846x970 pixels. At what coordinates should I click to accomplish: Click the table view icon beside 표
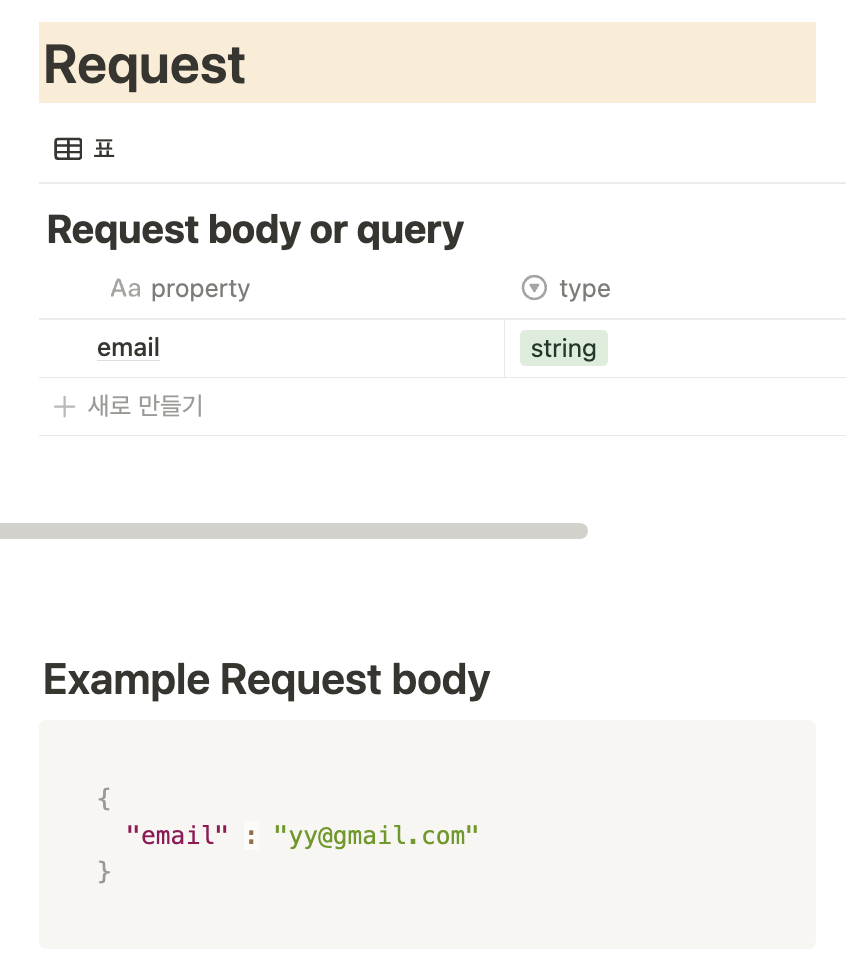[68, 150]
